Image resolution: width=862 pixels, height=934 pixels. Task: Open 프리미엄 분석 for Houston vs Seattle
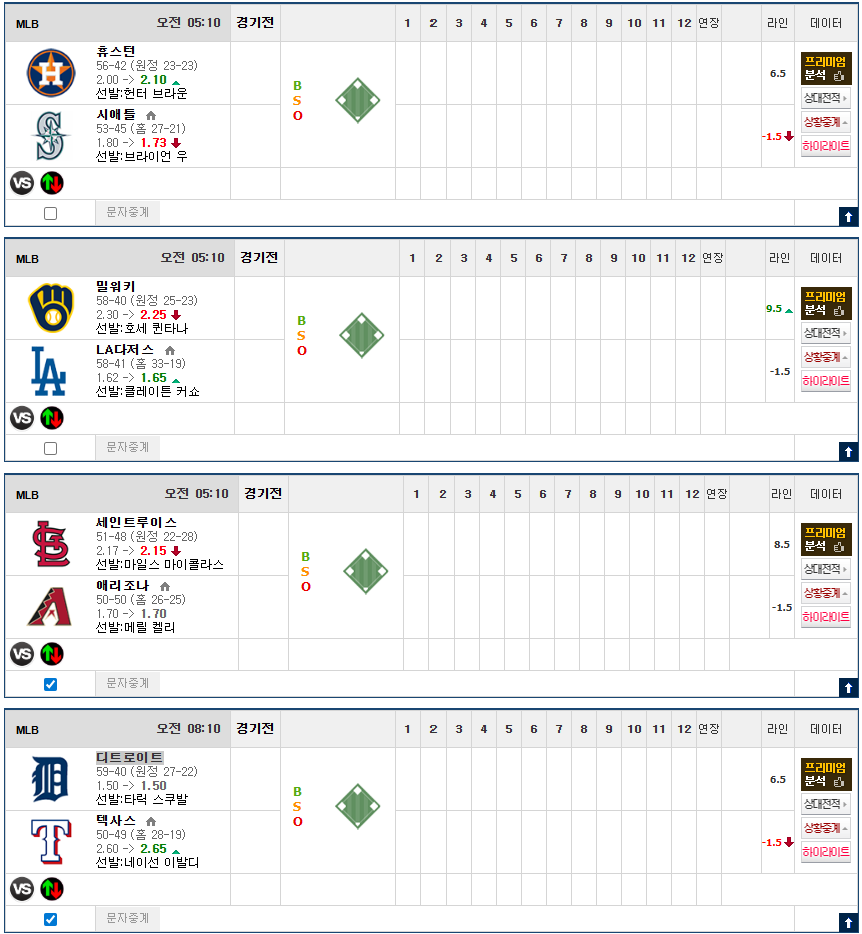(x=826, y=68)
